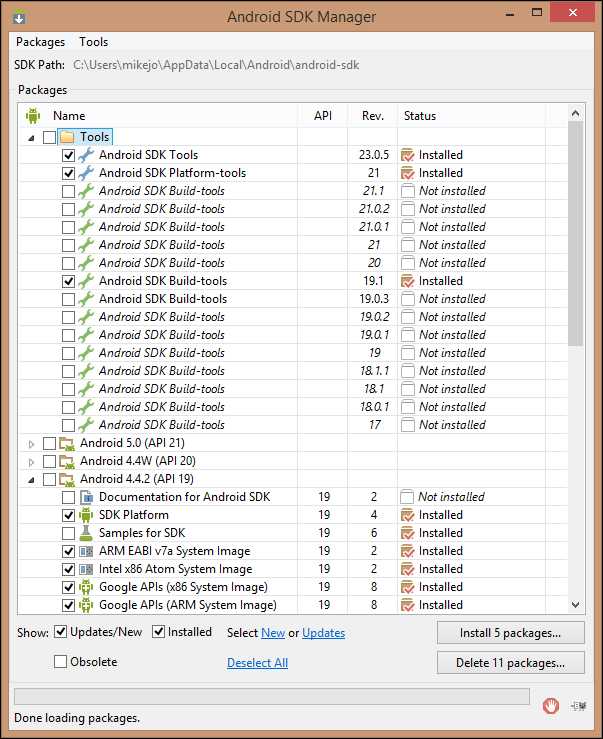Click the scroll down arrow of the package list

[x=575, y=605]
